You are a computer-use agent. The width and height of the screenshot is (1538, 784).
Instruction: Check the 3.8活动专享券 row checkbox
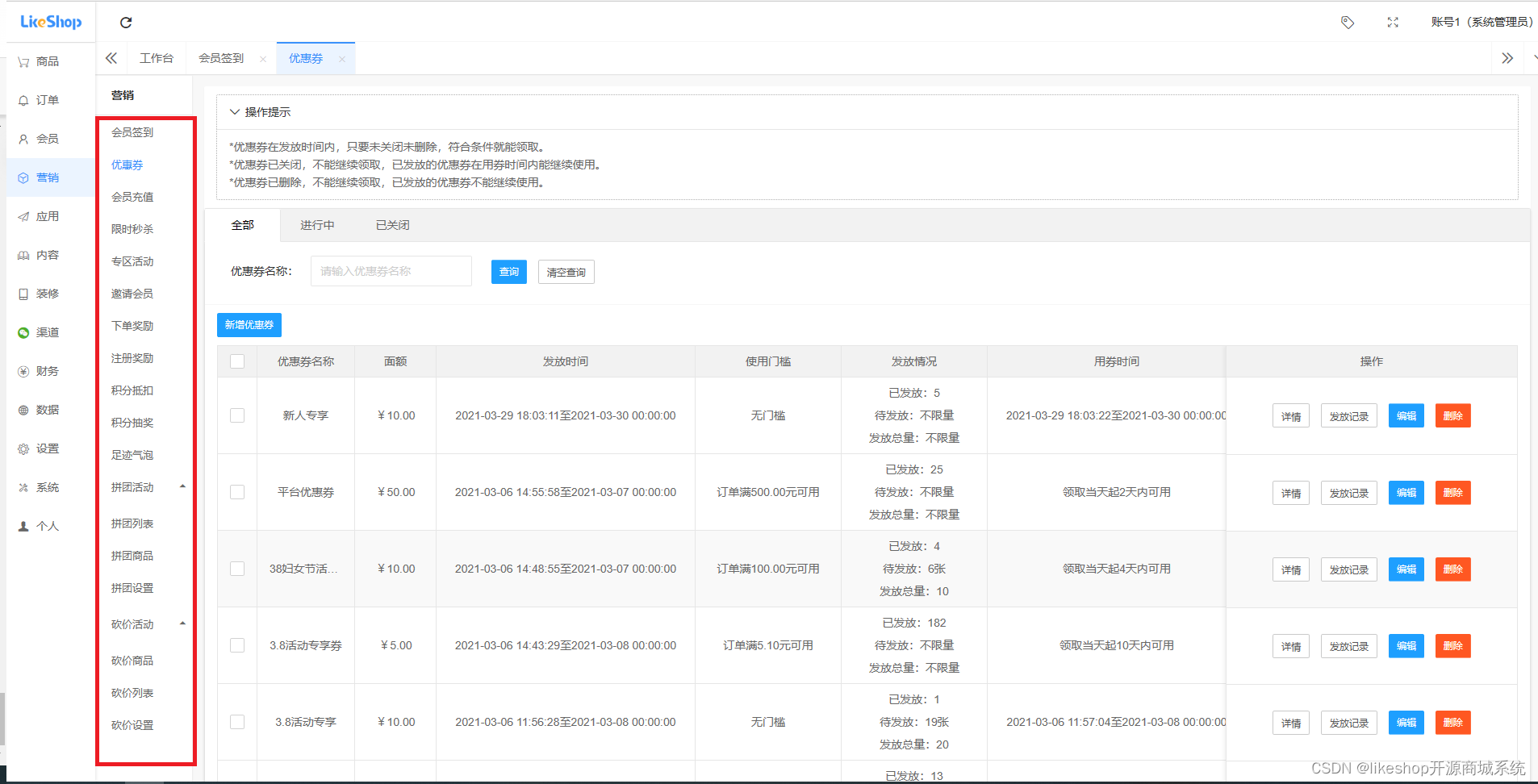click(x=237, y=645)
